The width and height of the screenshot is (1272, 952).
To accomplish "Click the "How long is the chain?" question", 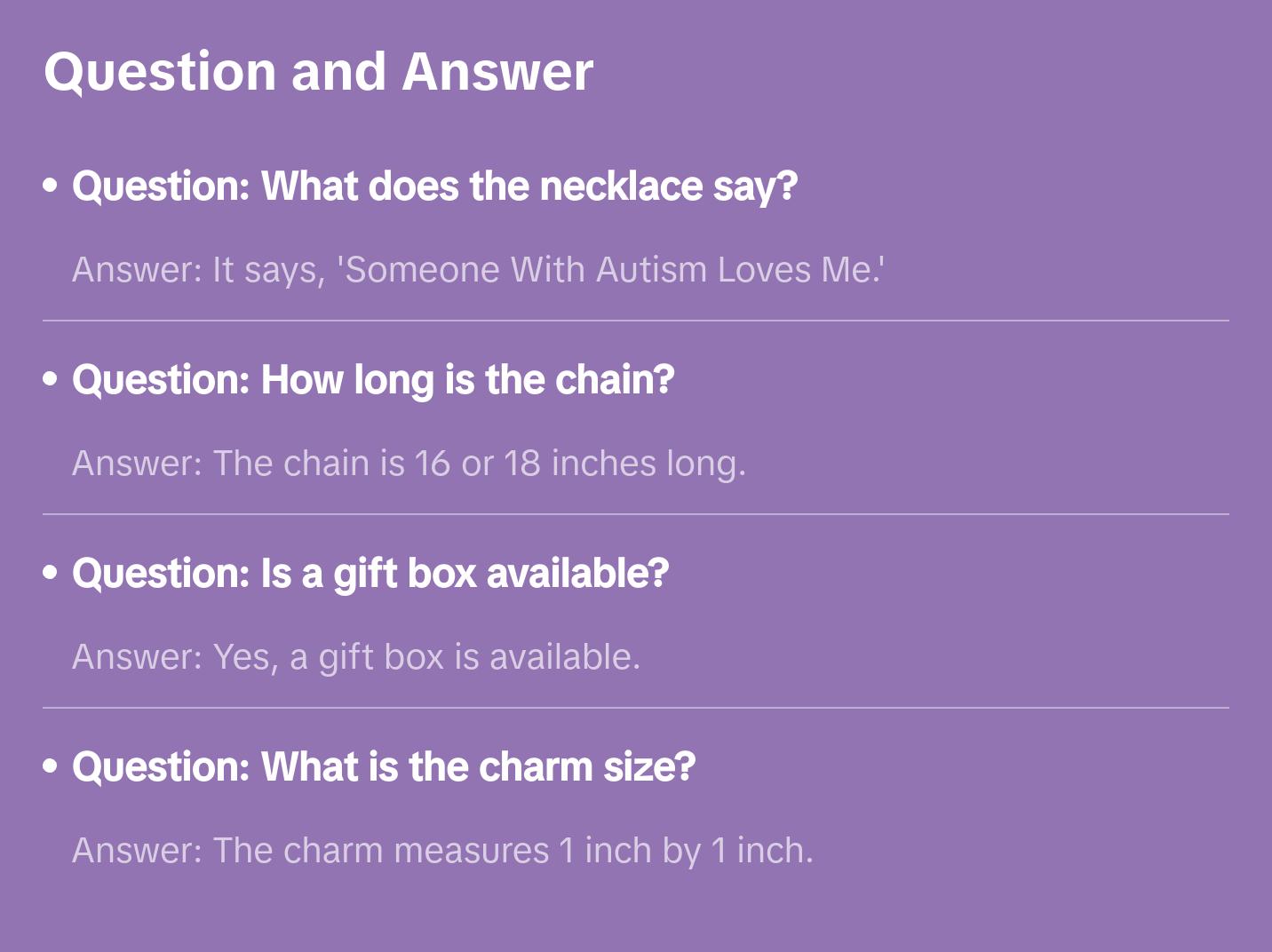I will [x=373, y=380].
